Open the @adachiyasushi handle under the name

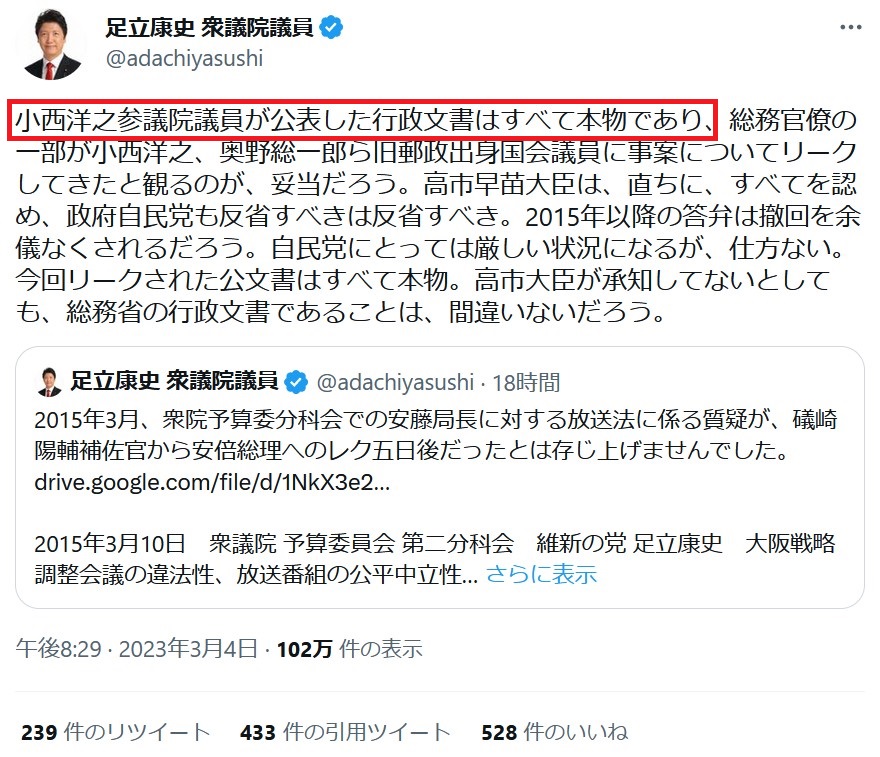point(185,58)
